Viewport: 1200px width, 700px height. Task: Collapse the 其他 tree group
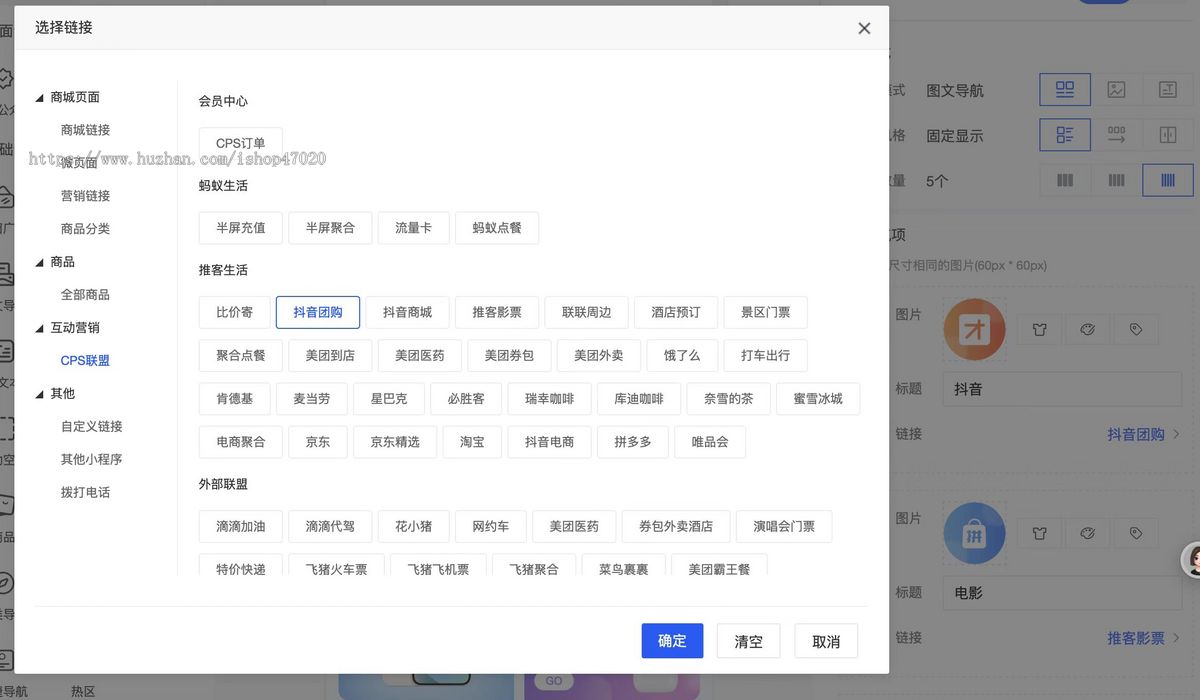tap(40, 393)
